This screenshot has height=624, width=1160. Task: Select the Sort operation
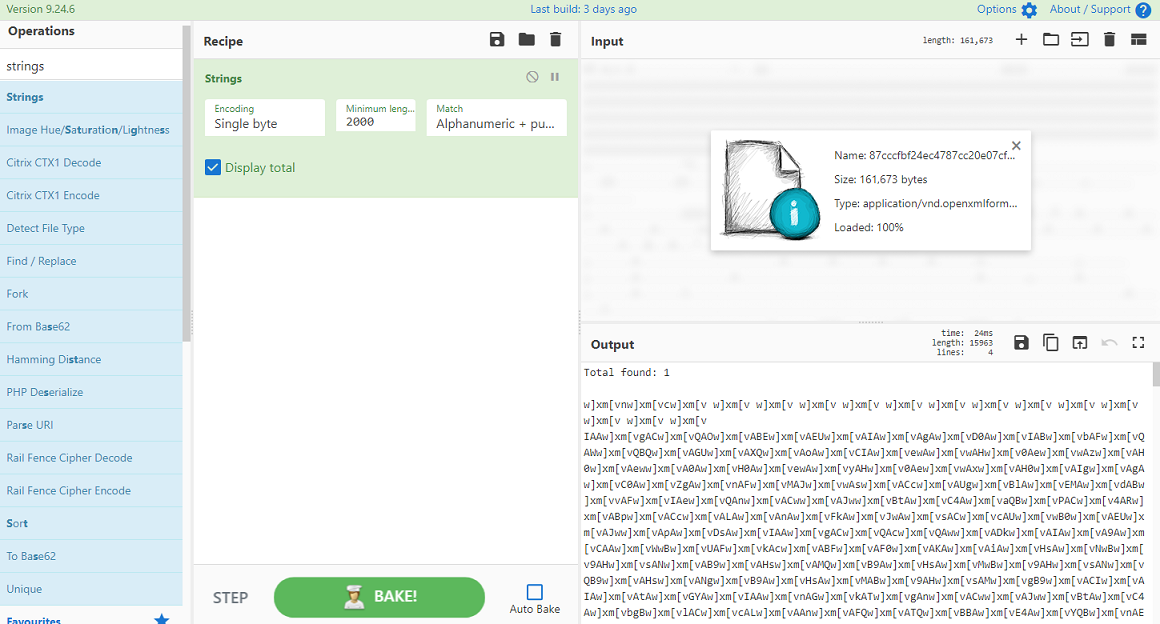91,523
